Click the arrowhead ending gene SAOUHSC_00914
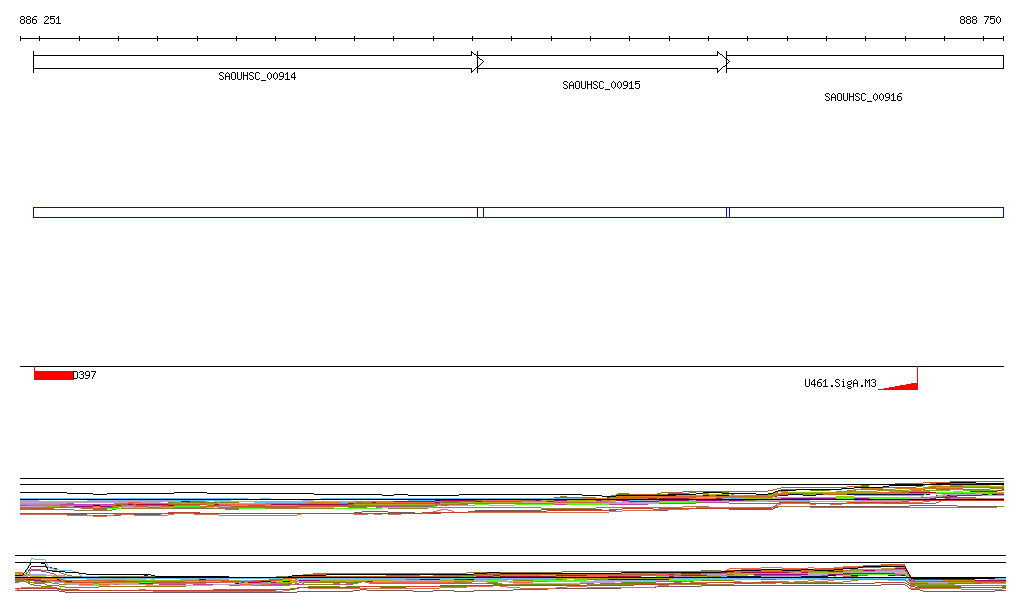This screenshot has height=611, width=1024. tap(478, 62)
